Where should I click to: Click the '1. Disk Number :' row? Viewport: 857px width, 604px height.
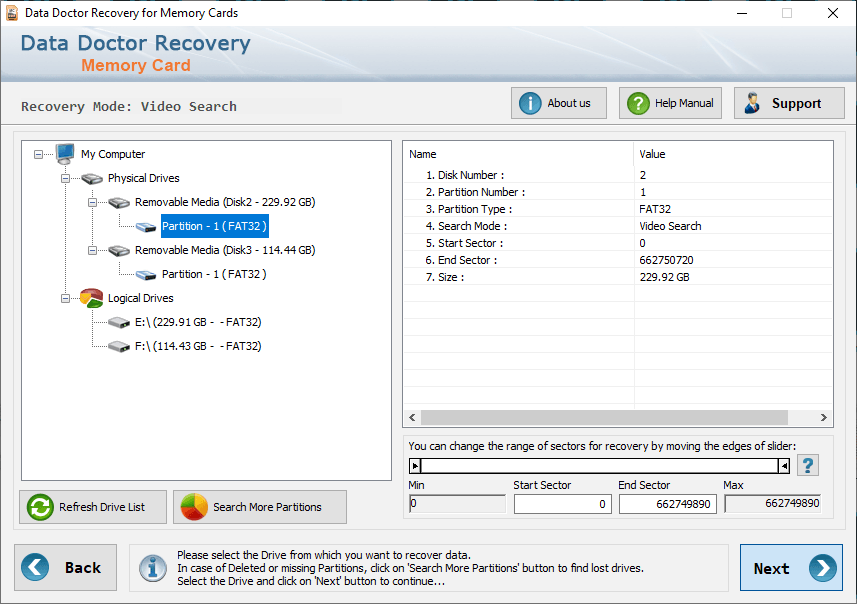pos(618,175)
